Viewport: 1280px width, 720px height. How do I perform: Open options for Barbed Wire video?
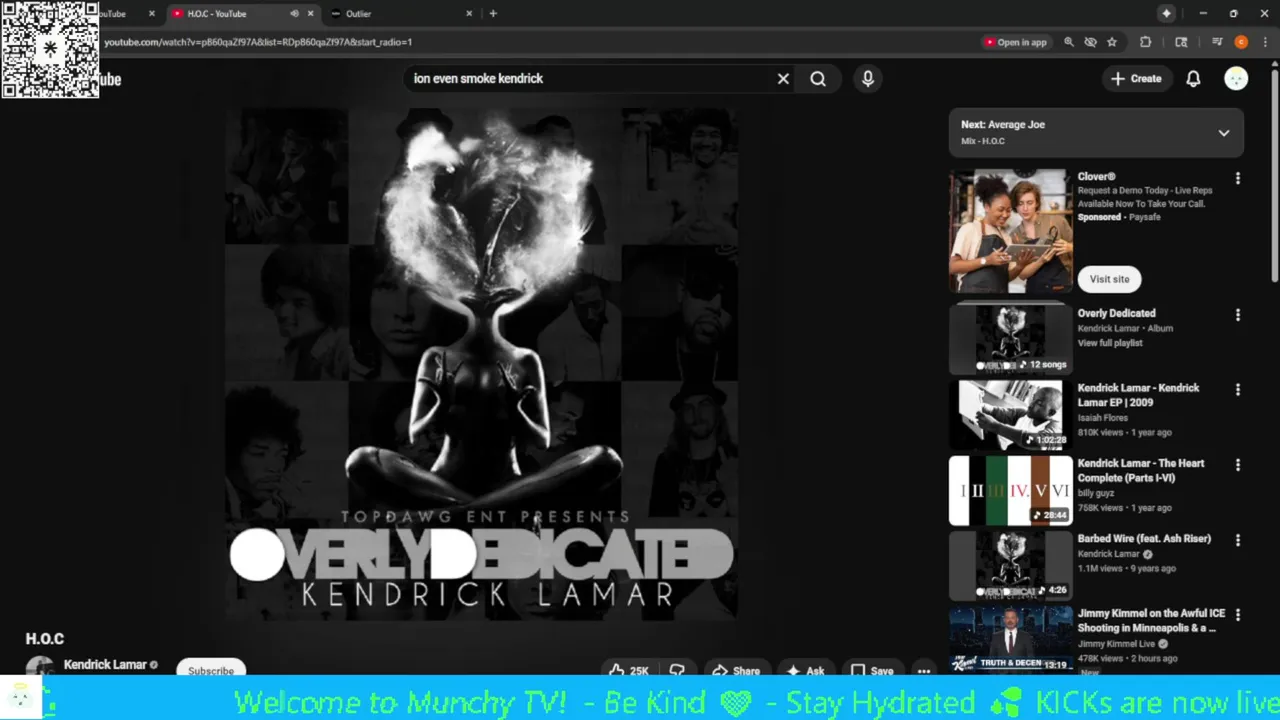coord(1237,540)
